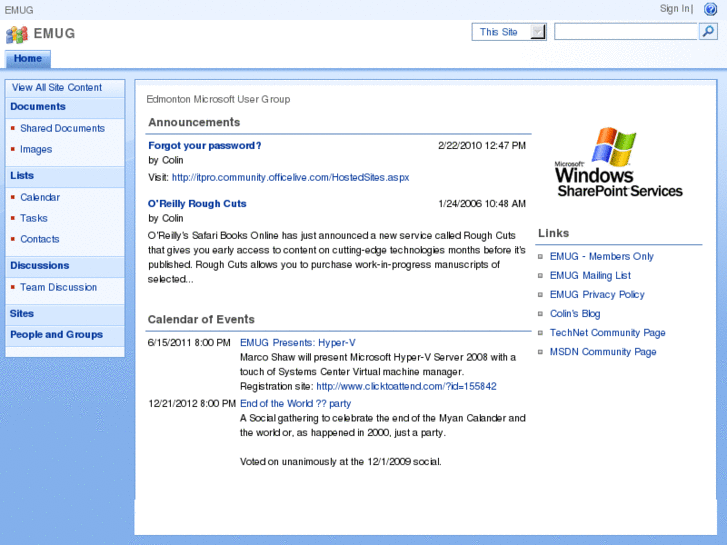This screenshot has width=727, height=545.
Task: Click the 6/15/2011 8:00 PM event date
Action: [x=189, y=343]
